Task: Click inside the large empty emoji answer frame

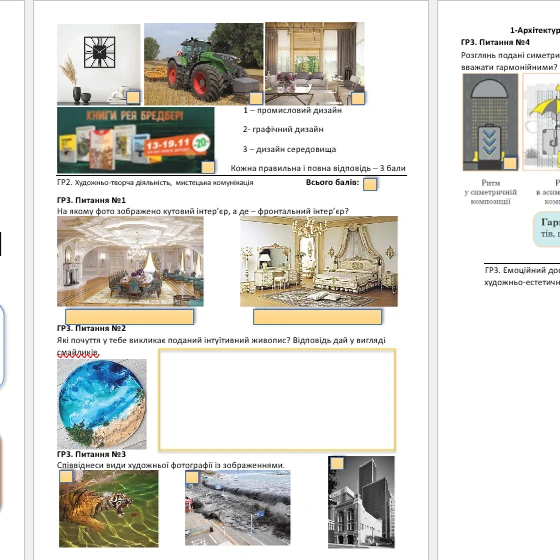Action: coord(277,399)
